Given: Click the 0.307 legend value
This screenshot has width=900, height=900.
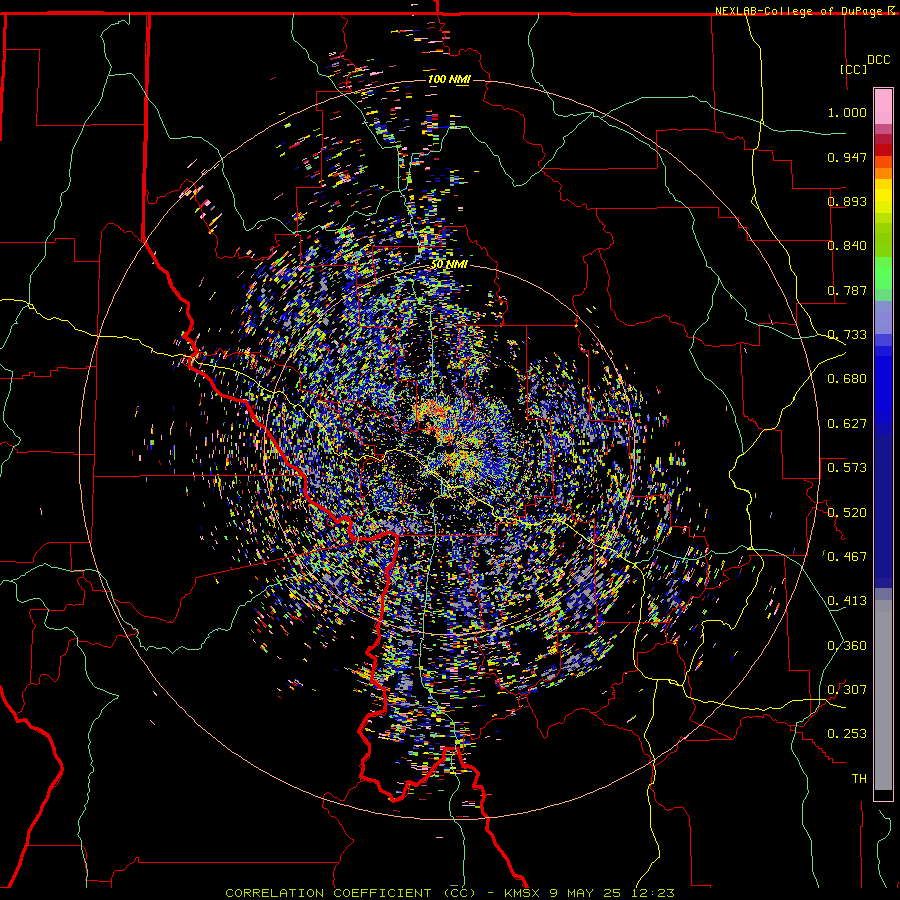Looking at the screenshot, I should coord(847,690).
